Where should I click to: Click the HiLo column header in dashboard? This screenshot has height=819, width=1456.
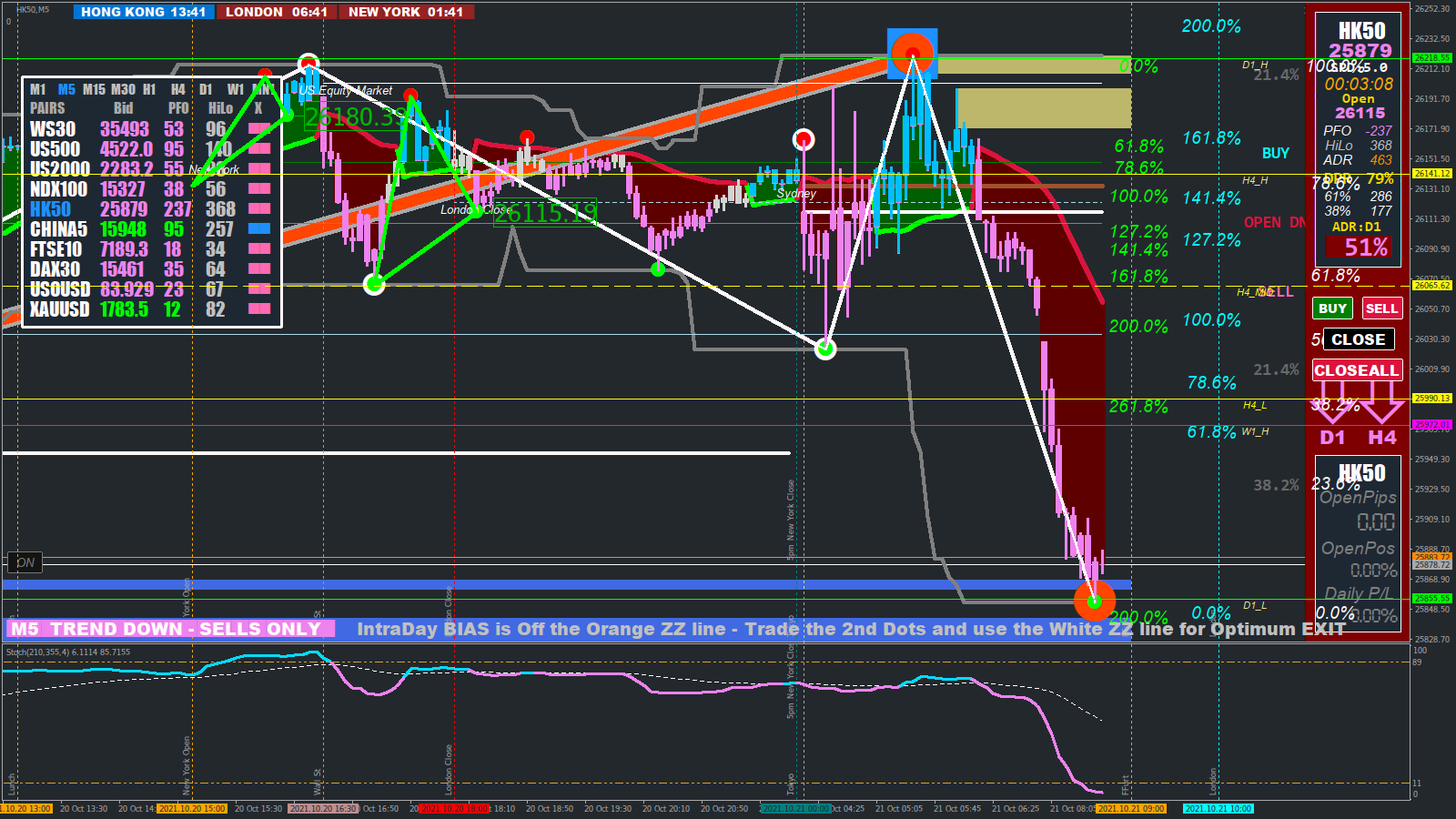coord(221,108)
